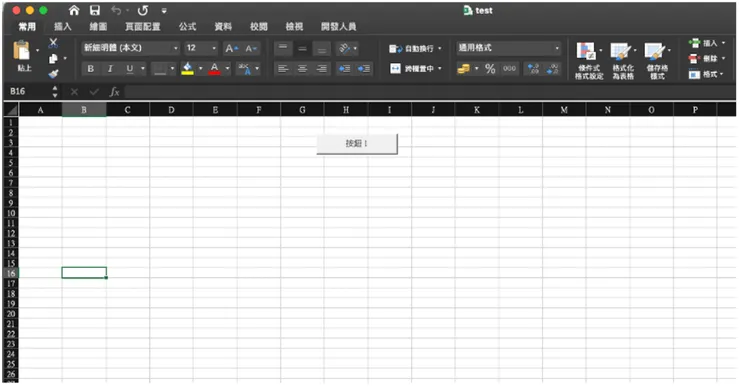Click the fx insert function icon
This screenshot has height=387, width=740.
pos(114,92)
